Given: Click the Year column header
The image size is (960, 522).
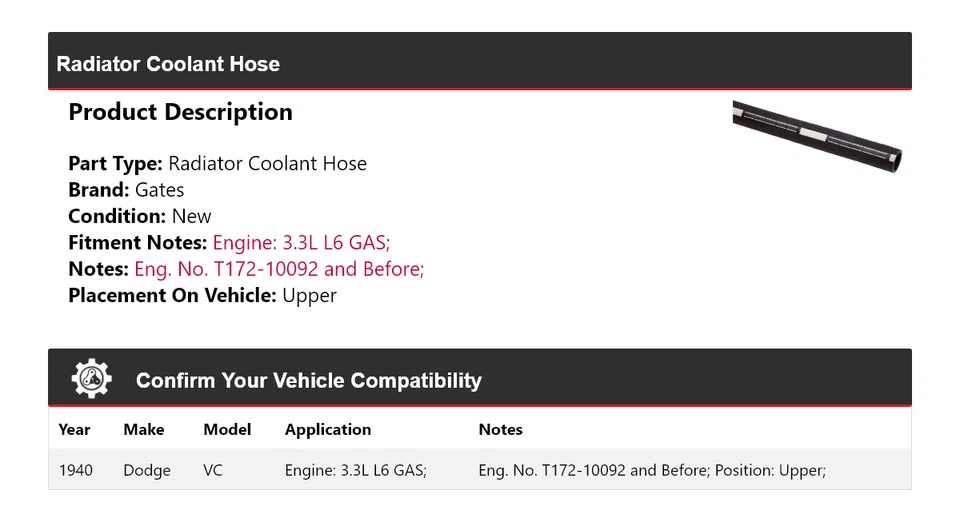Looking at the screenshot, I should coord(74,429).
